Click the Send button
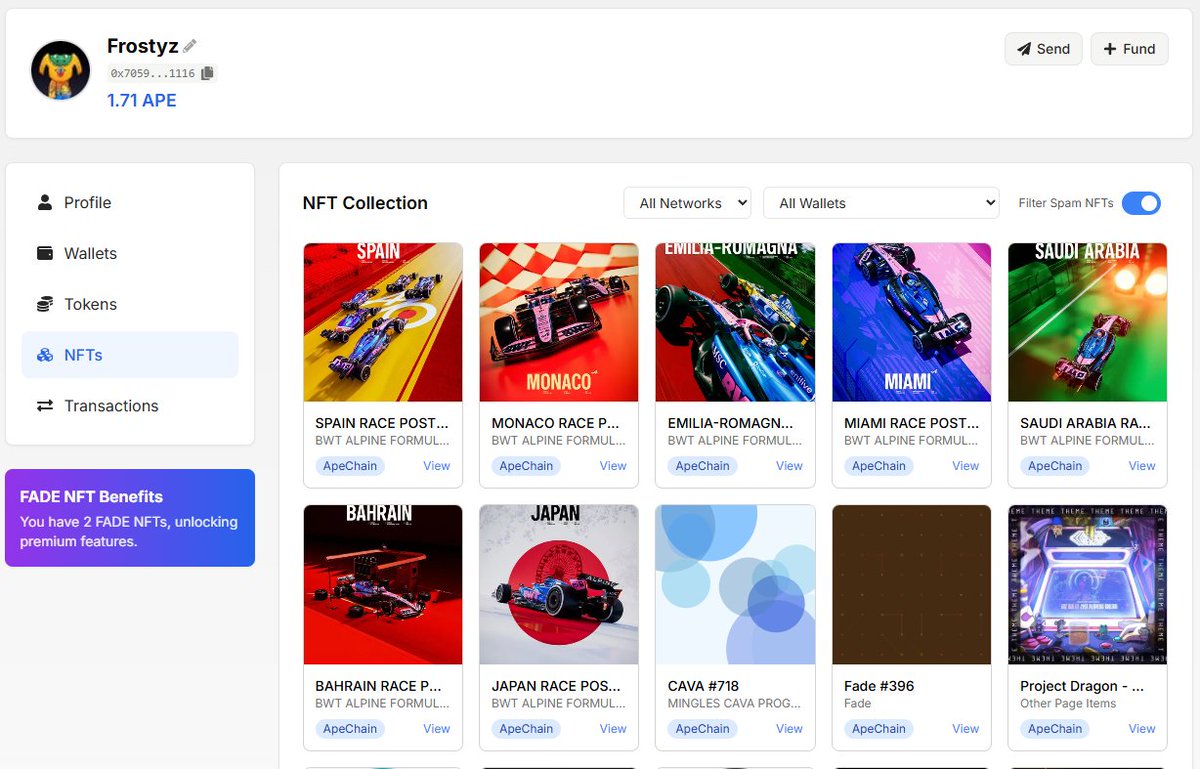The width and height of the screenshot is (1200, 769). pyautogui.click(x=1043, y=49)
